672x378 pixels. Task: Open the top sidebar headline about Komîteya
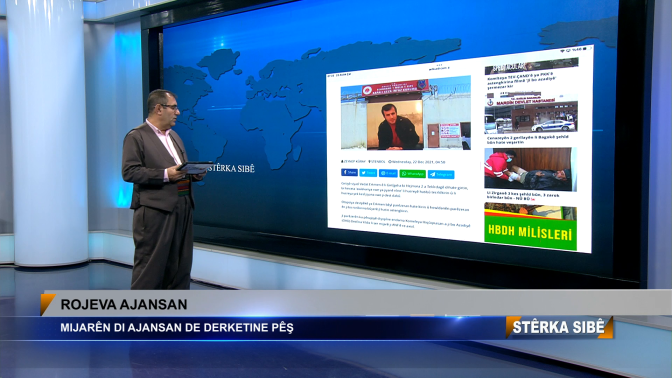tap(522, 80)
